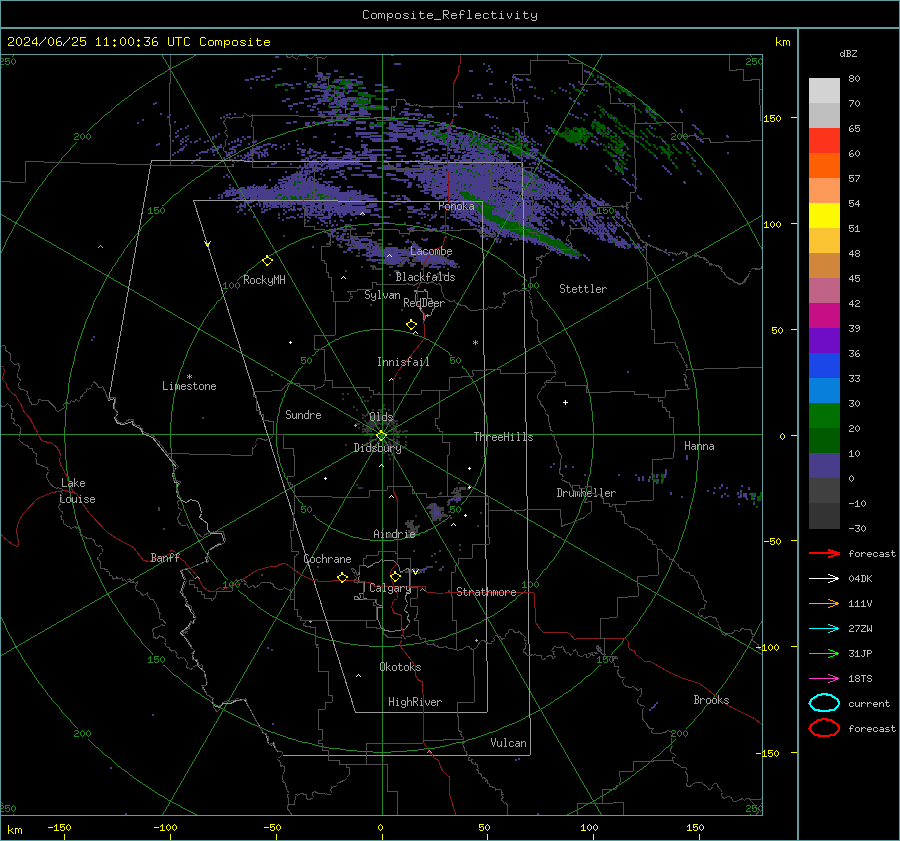Select the yellow diamond marker at Calgary
This screenshot has width=900, height=841.
(395, 576)
